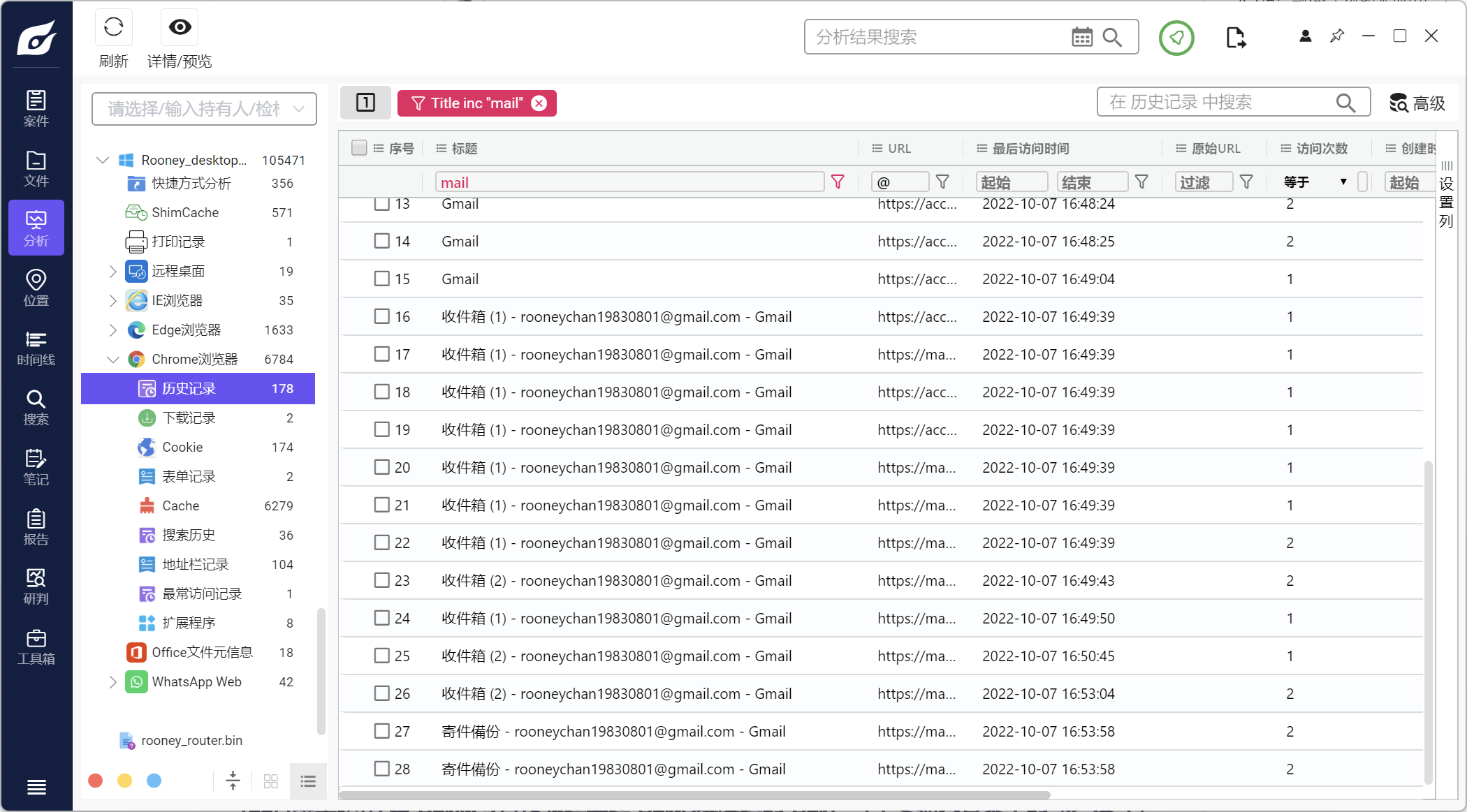
Task: Select the 打印记录 tree item
Action: [x=198, y=242]
